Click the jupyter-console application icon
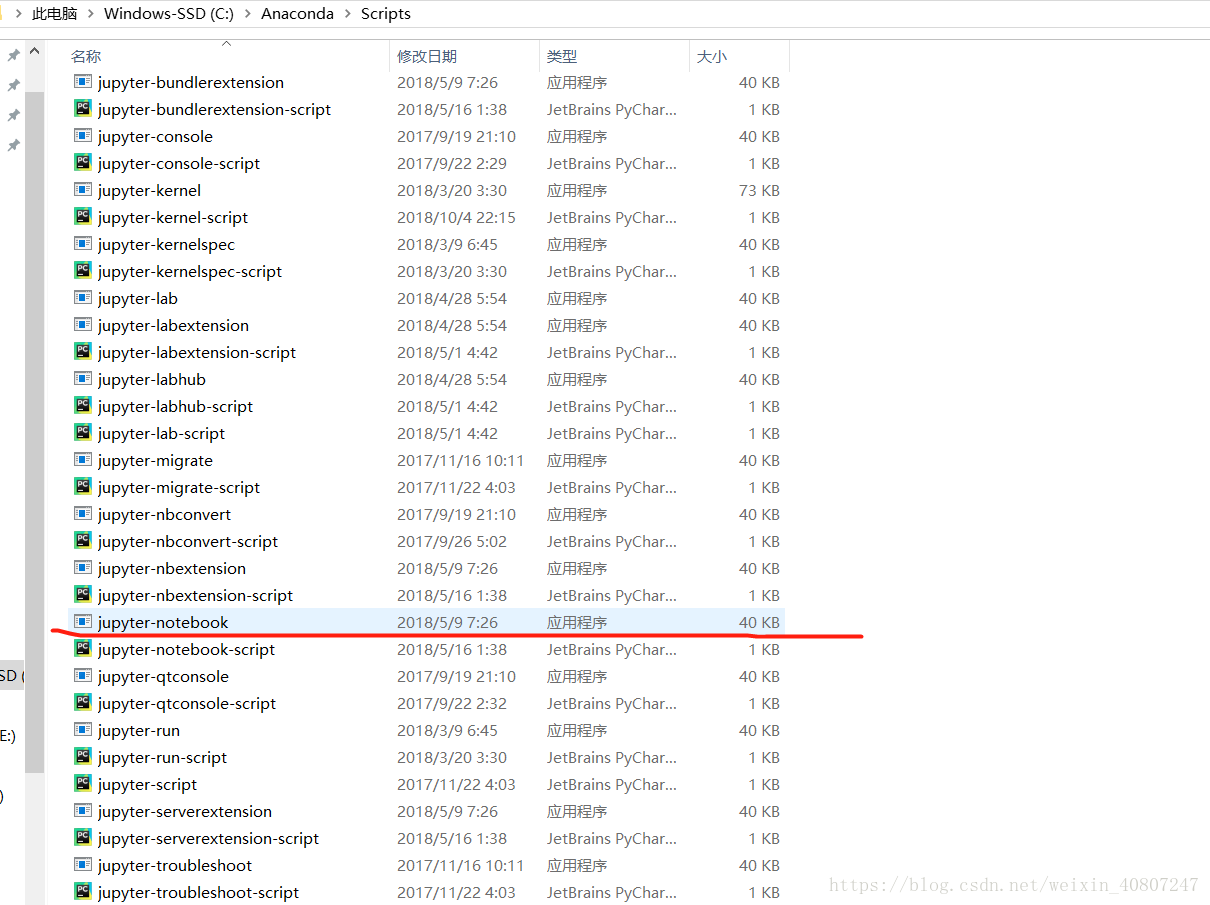The width and height of the screenshot is (1210, 905). click(x=83, y=136)
